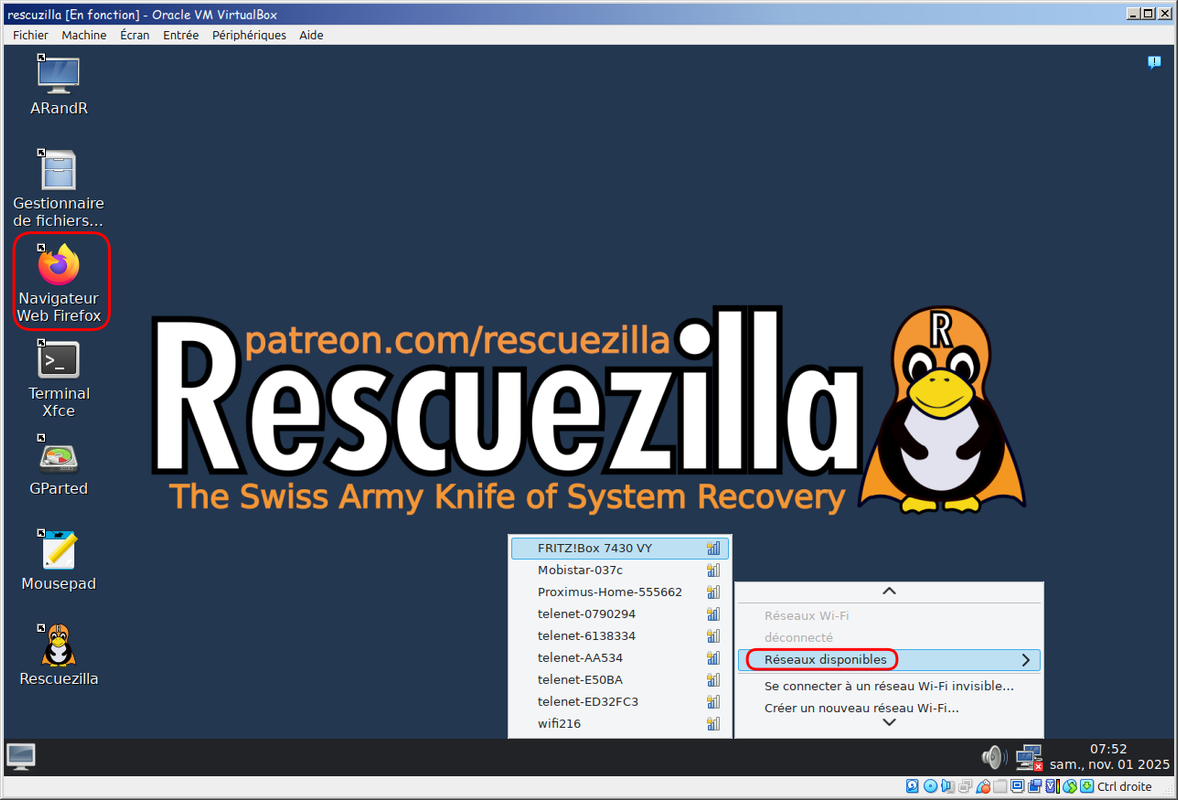Launch Navigateur Web Firefox from the desktop
The height and width of the screenshot is (800, 1178).
point(59,283)
